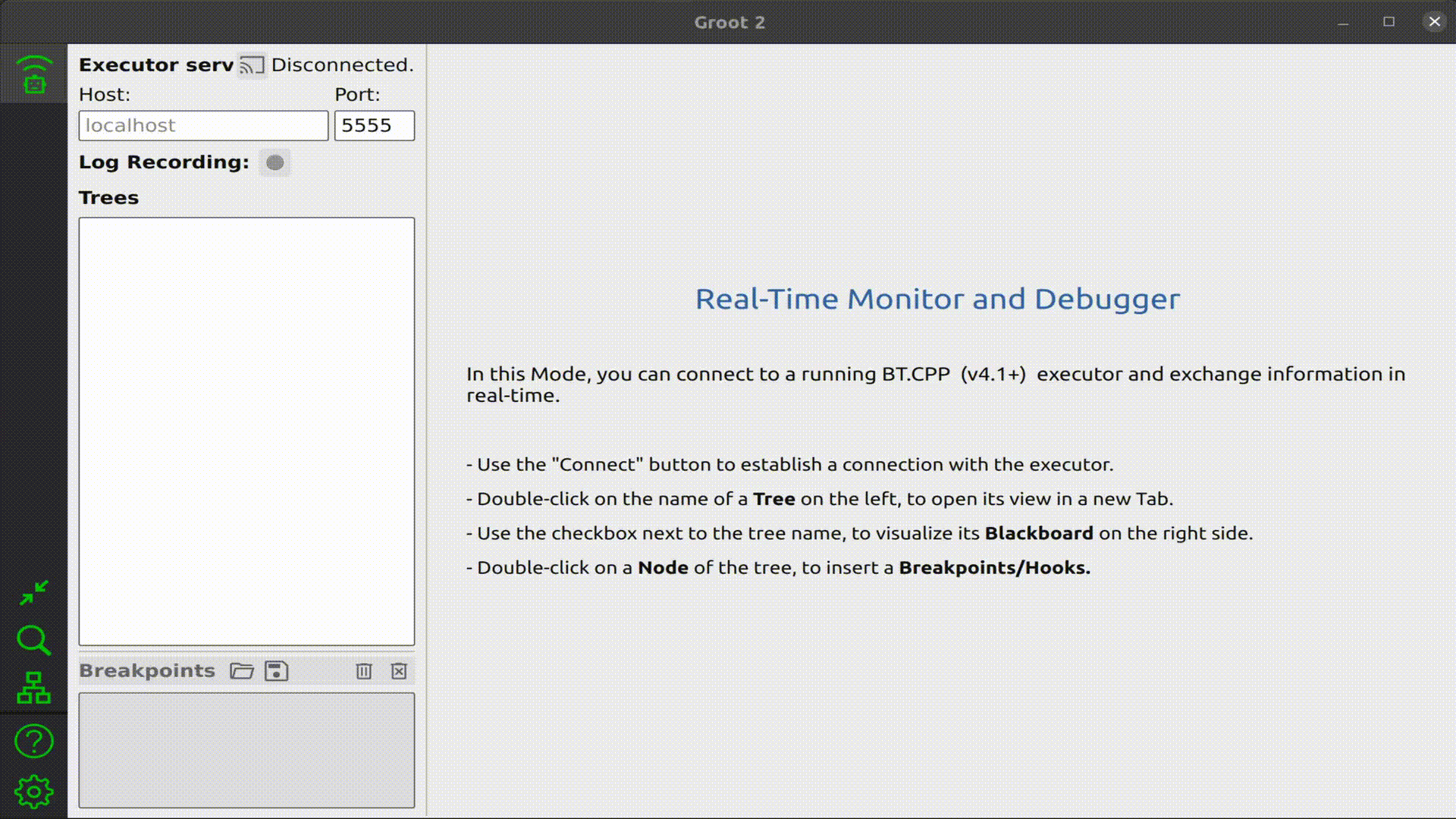This screenshot has height=819, width=1456.
Task: Click the 'Disconnected.' status text
Action: point(343,65)
